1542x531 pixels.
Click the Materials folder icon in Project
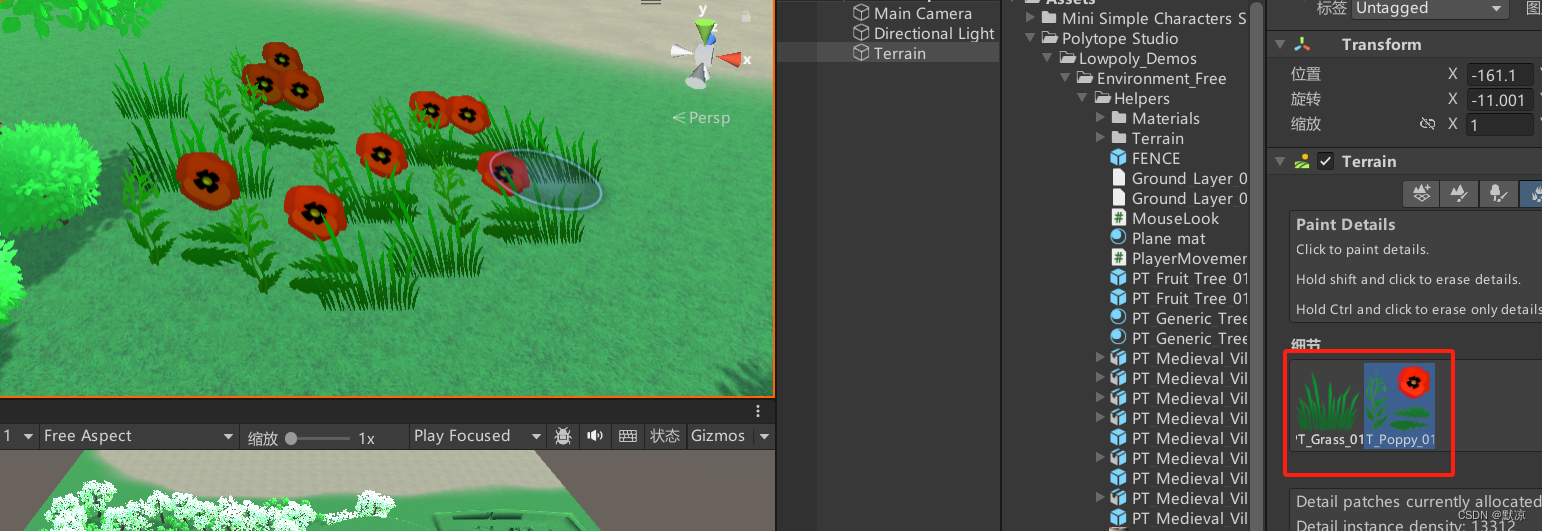(1119, 118)
